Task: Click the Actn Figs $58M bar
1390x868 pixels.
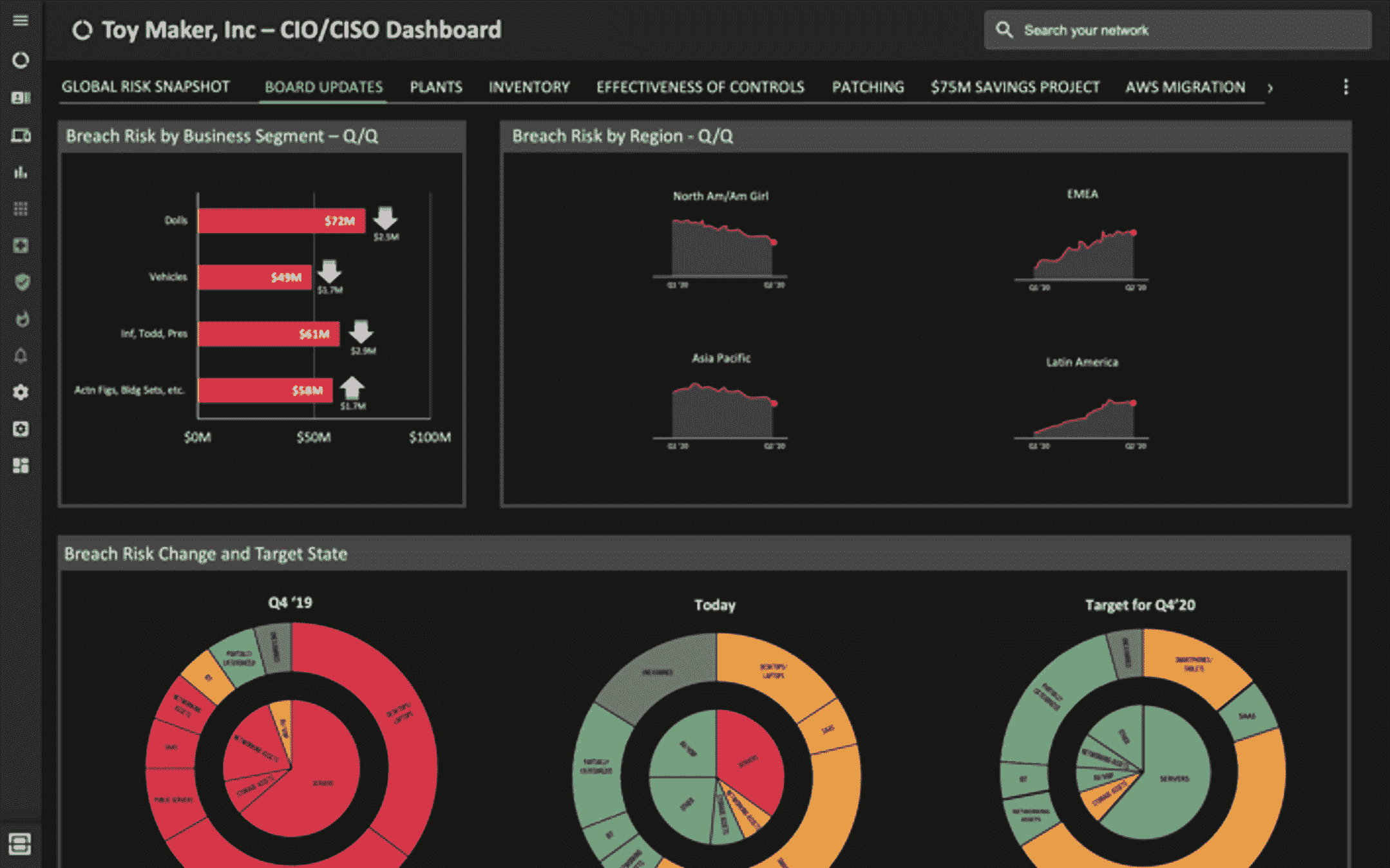Action: 265,390
